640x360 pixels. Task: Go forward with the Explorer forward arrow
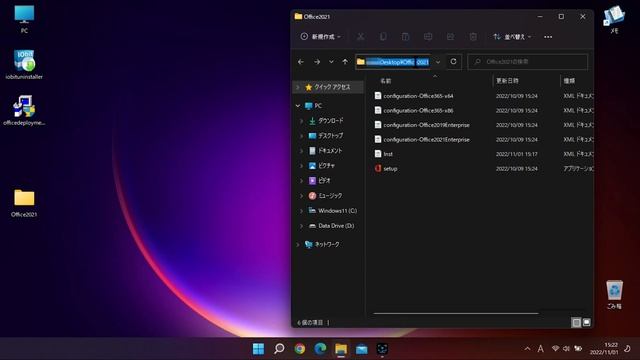point(317,62)
